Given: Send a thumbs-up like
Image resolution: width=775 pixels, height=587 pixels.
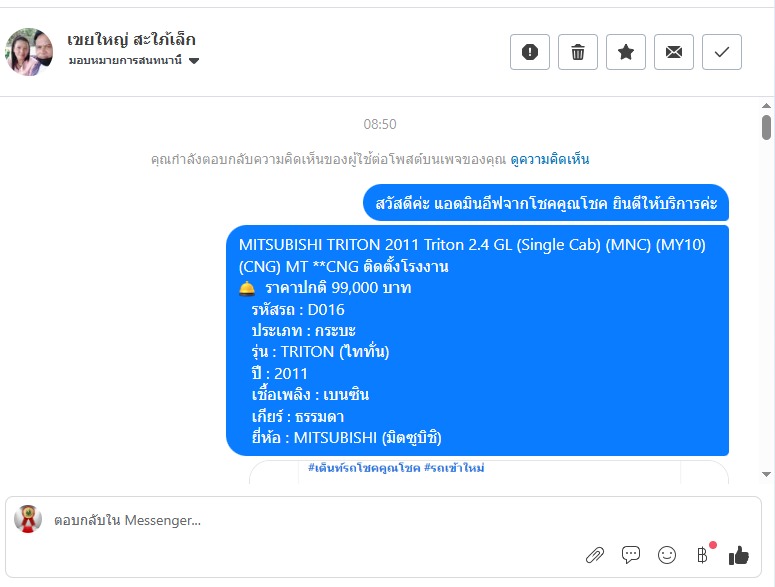Looking at the screenshot, I should coord(739,555).
